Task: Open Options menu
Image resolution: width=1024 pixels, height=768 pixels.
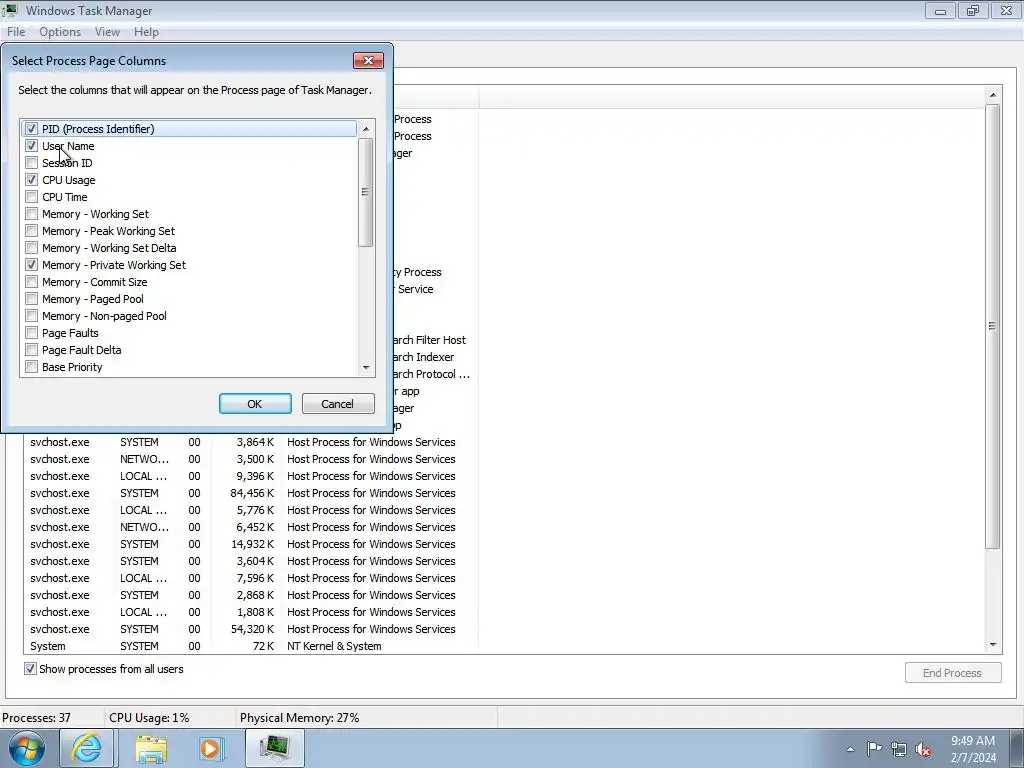Action: (60, 31)
